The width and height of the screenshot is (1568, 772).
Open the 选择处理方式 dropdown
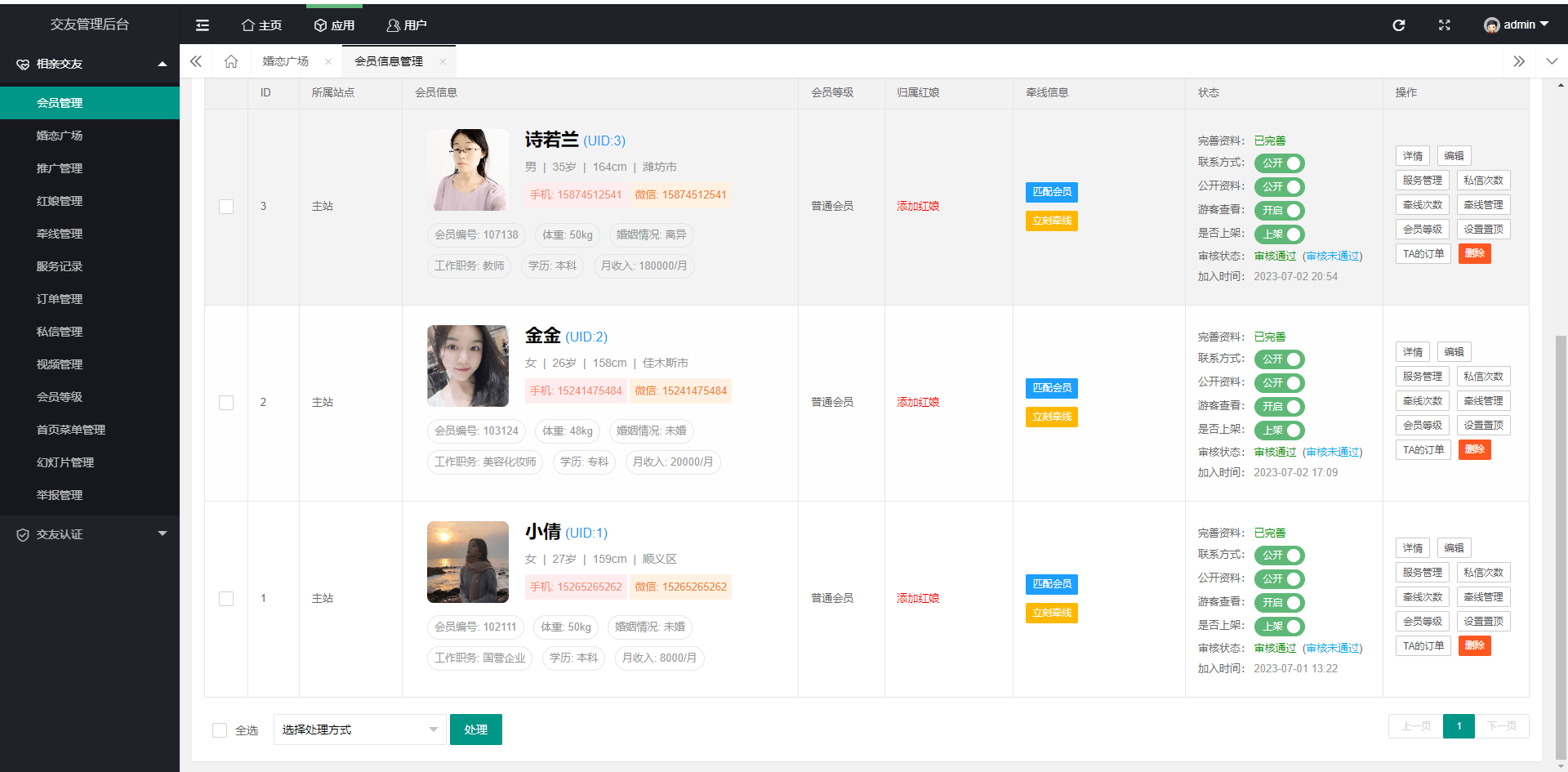coord(360,730)
